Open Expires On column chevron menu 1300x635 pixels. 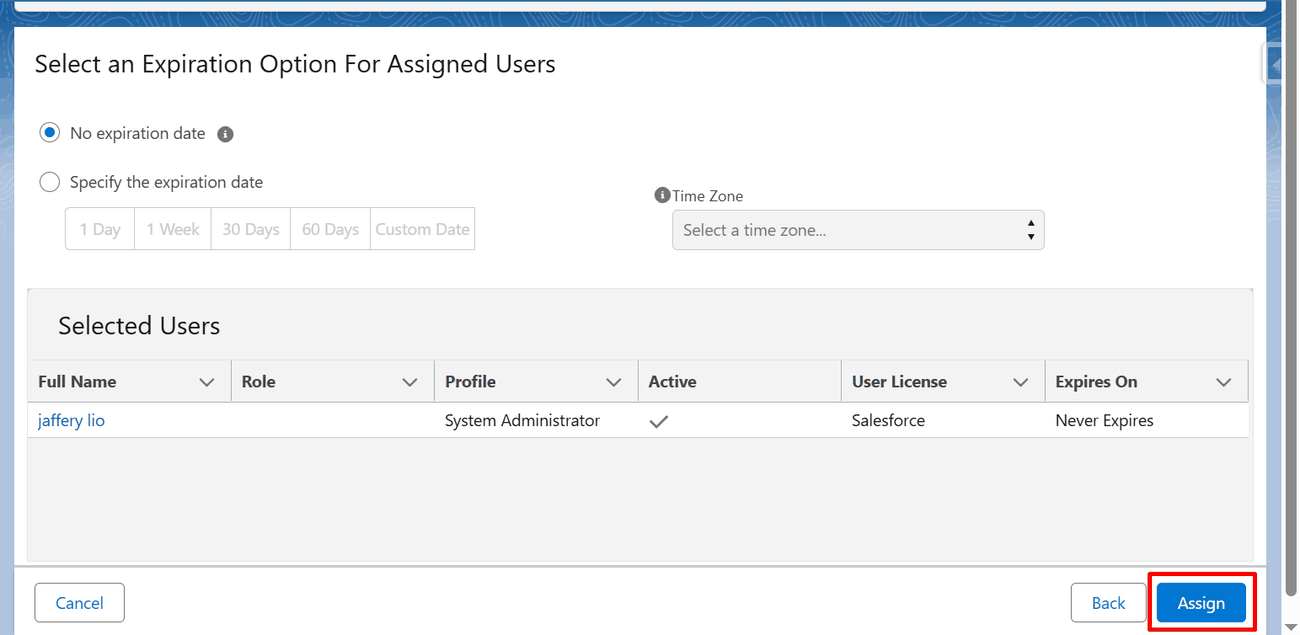point(1224,382)
